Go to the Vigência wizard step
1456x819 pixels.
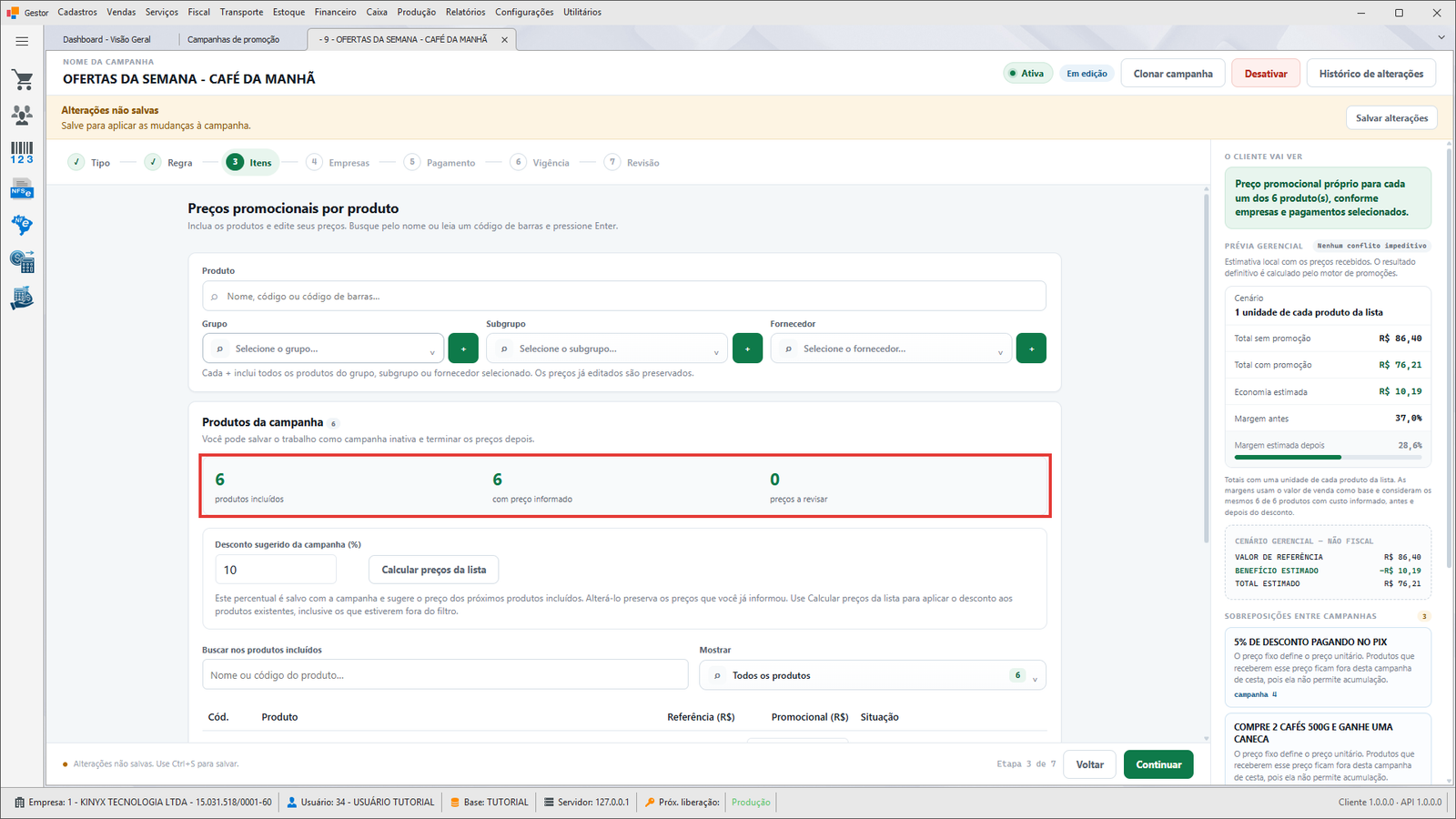[x=541, y=162]
